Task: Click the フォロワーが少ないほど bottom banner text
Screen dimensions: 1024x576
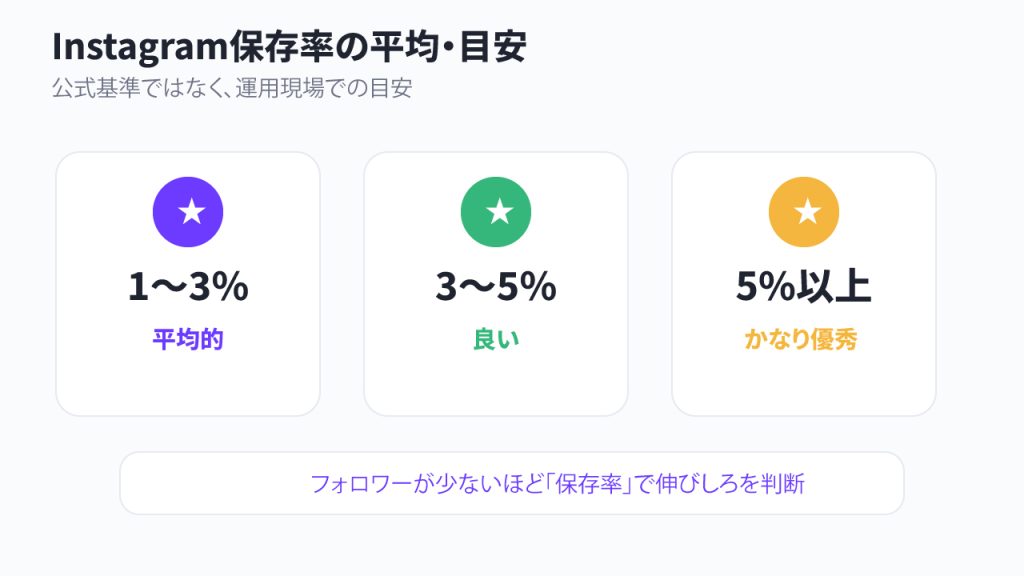Action: [x=557, y=484]
